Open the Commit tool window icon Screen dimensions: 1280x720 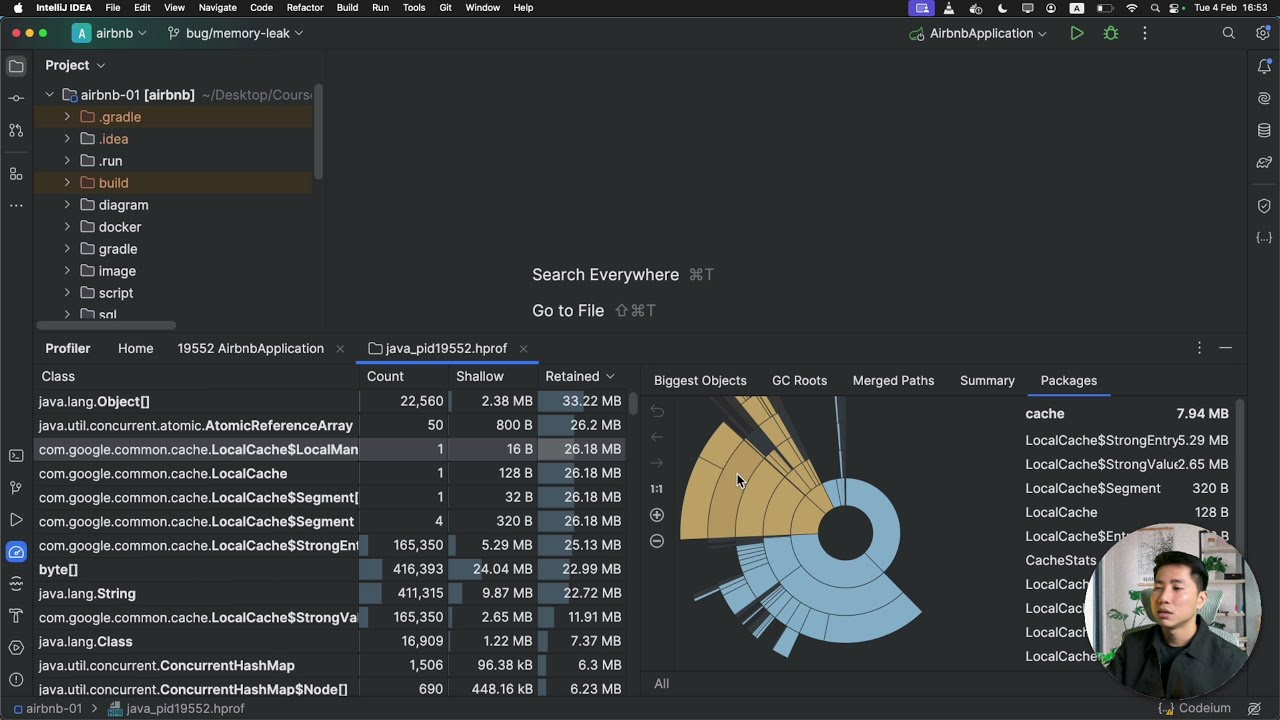[16, 98]
